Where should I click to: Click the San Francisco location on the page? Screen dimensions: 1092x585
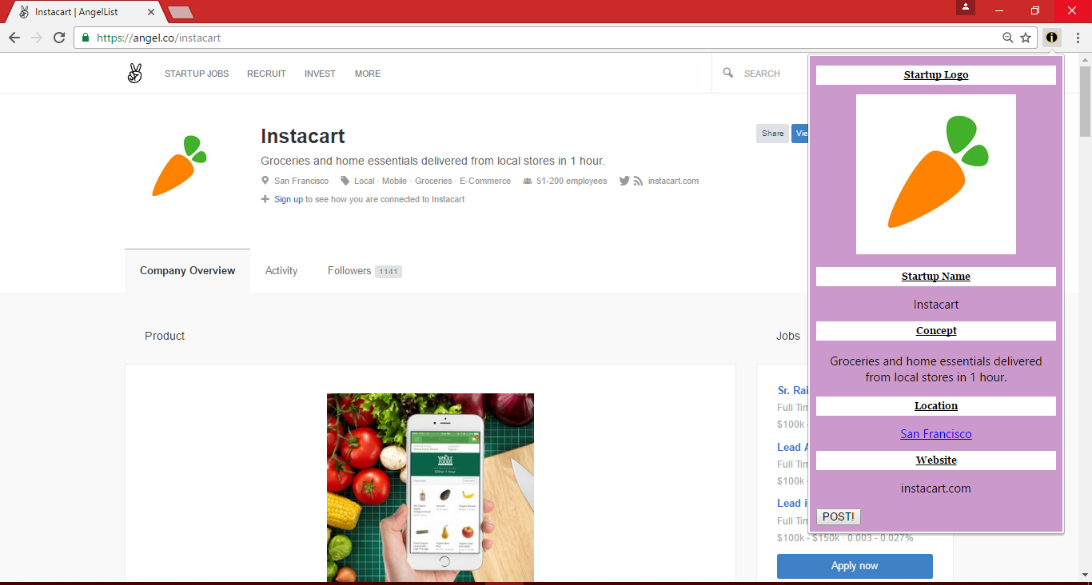tap(302, 181)
